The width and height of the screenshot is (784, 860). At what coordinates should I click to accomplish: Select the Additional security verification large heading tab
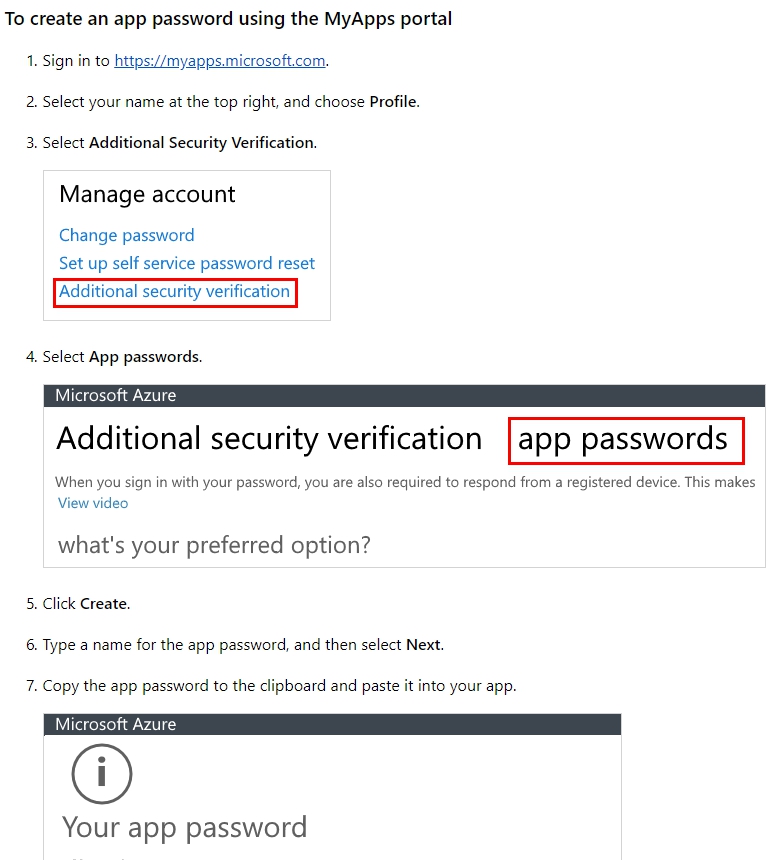coord(269,439)
